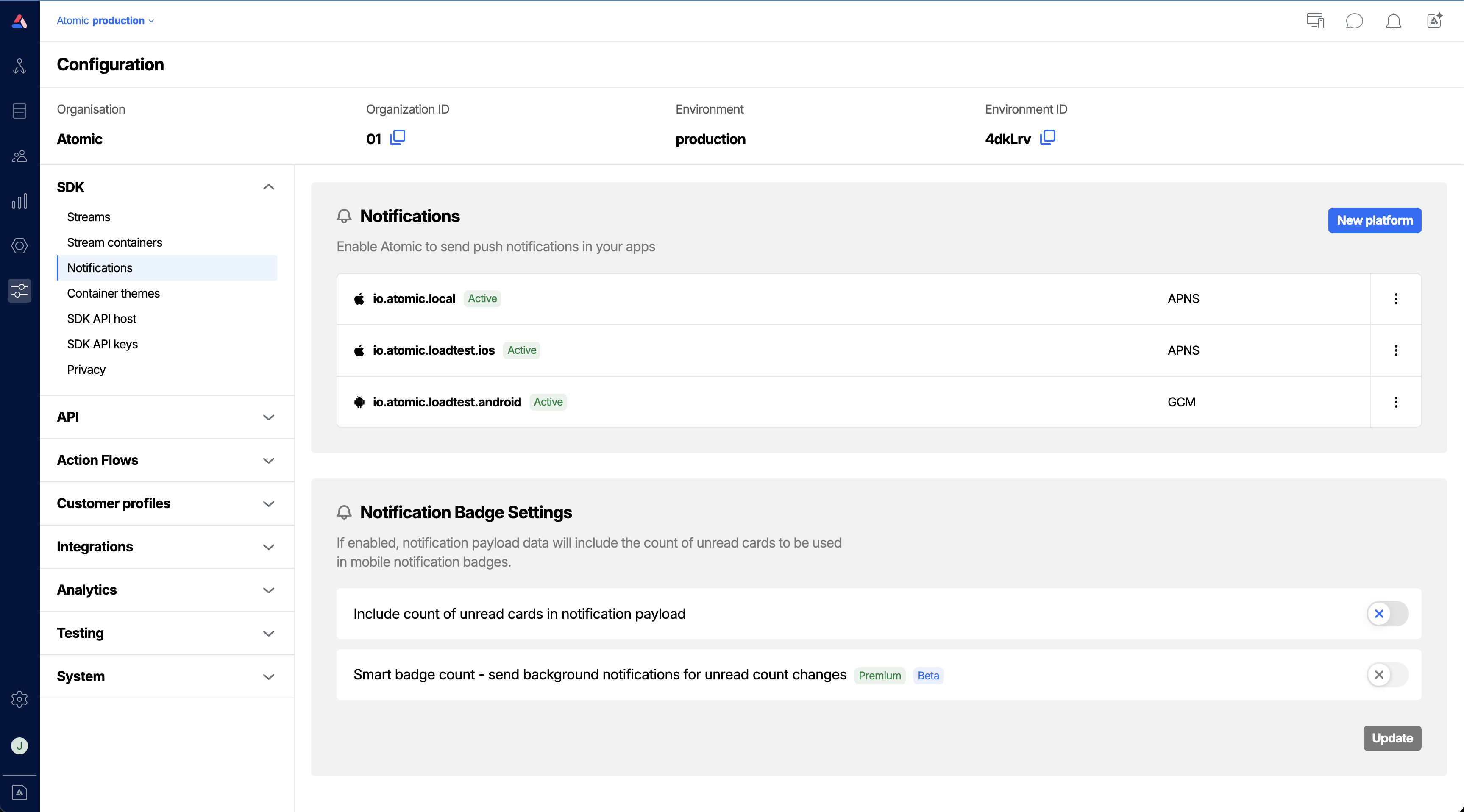Select the Cards panel icon in sidebar
1464x812 pixels.
[19, 111]
